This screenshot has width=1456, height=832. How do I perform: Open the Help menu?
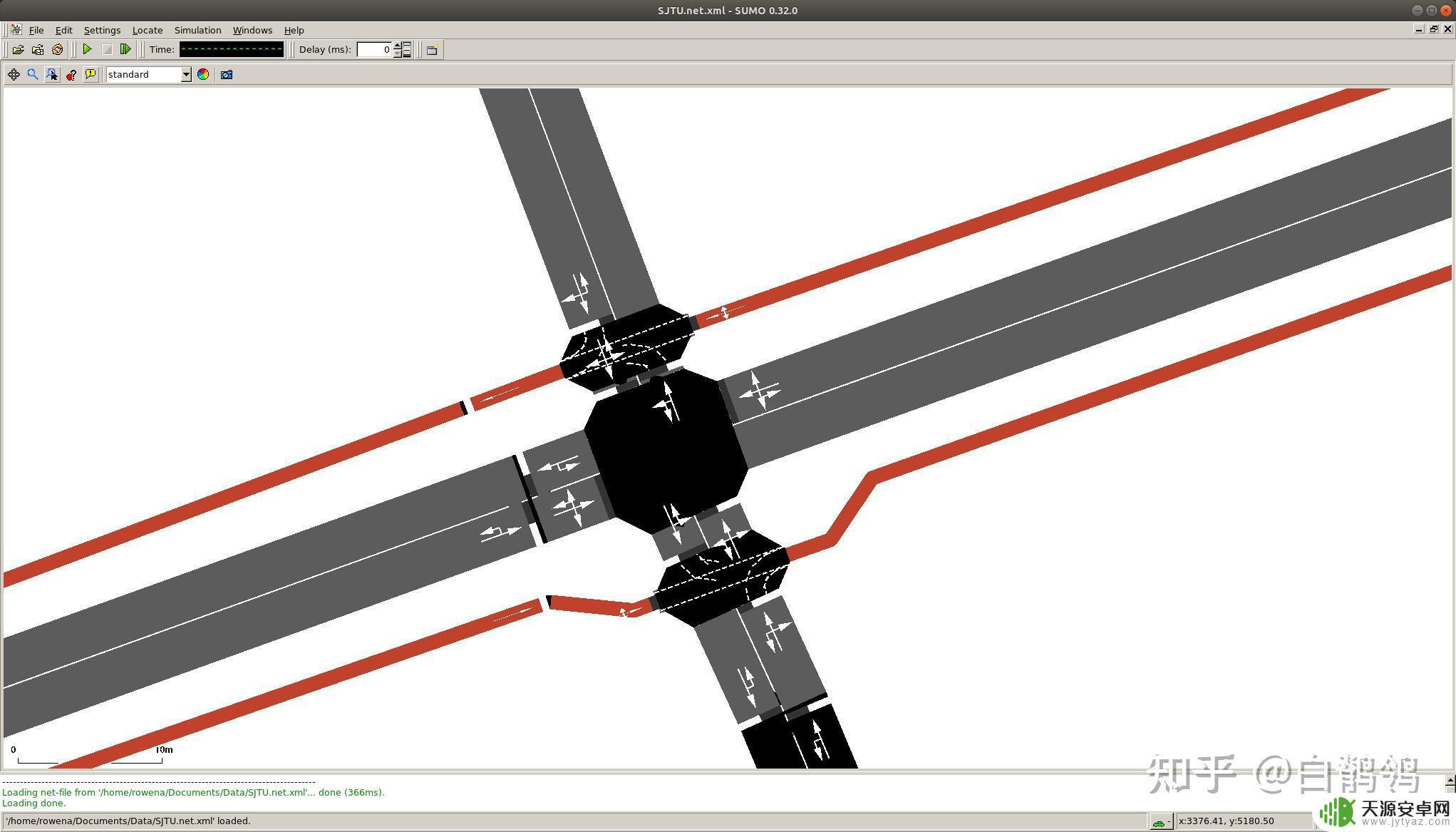[294, 30]
